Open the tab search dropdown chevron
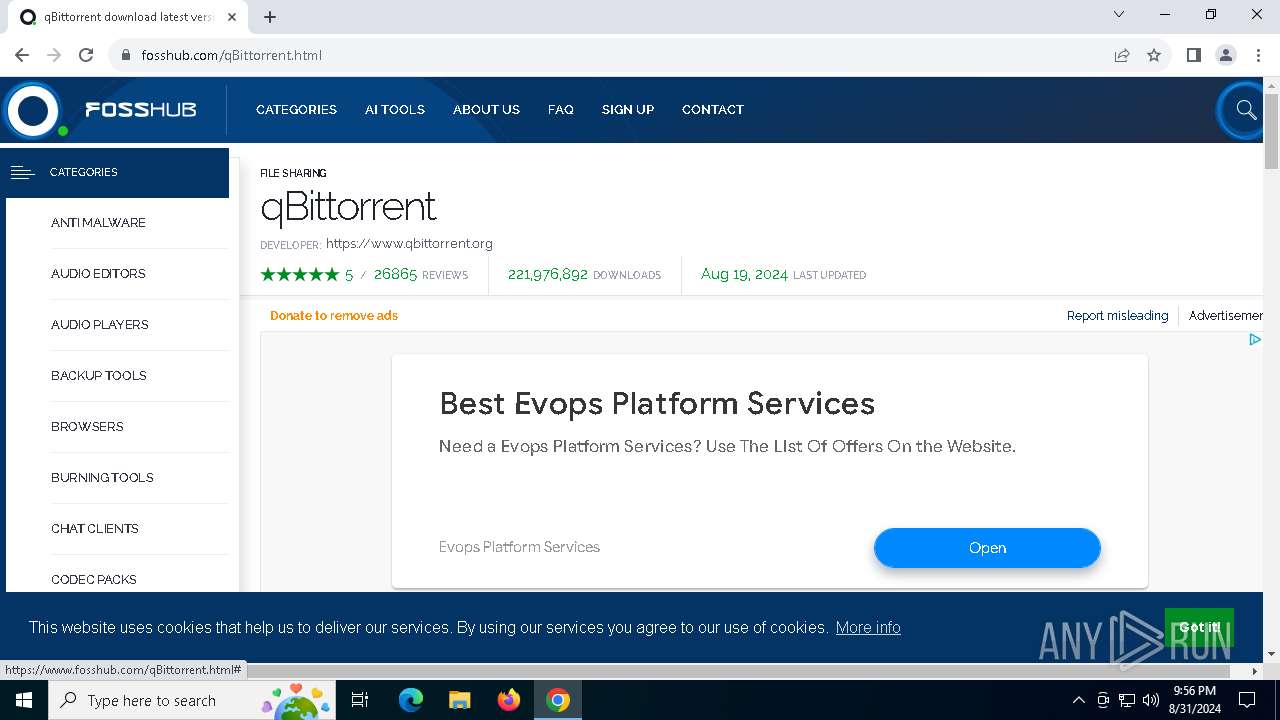This screenshot has height=720, width=1280. coord(1119,15)
